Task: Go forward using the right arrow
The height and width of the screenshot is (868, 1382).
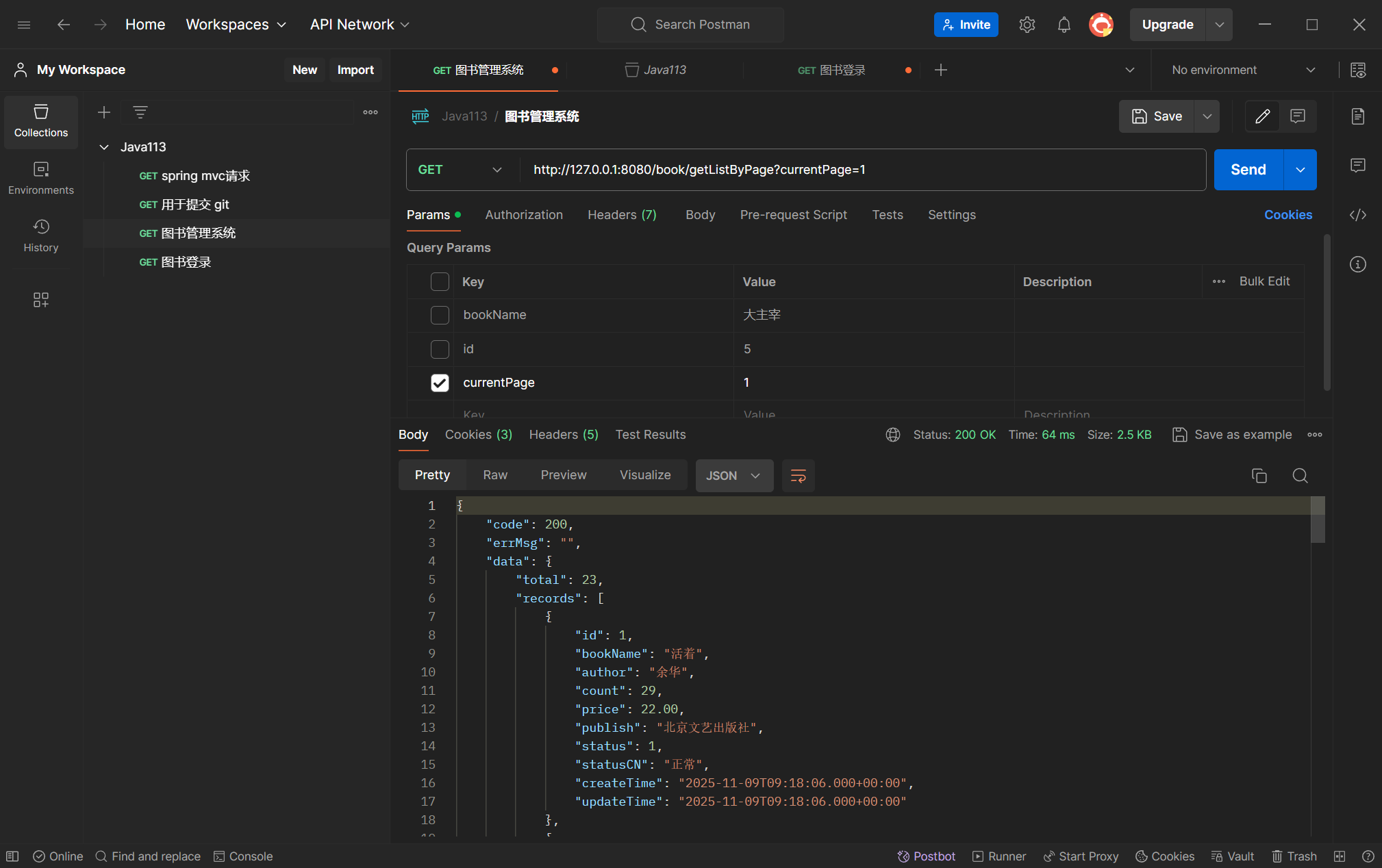Action: [101, 25]
